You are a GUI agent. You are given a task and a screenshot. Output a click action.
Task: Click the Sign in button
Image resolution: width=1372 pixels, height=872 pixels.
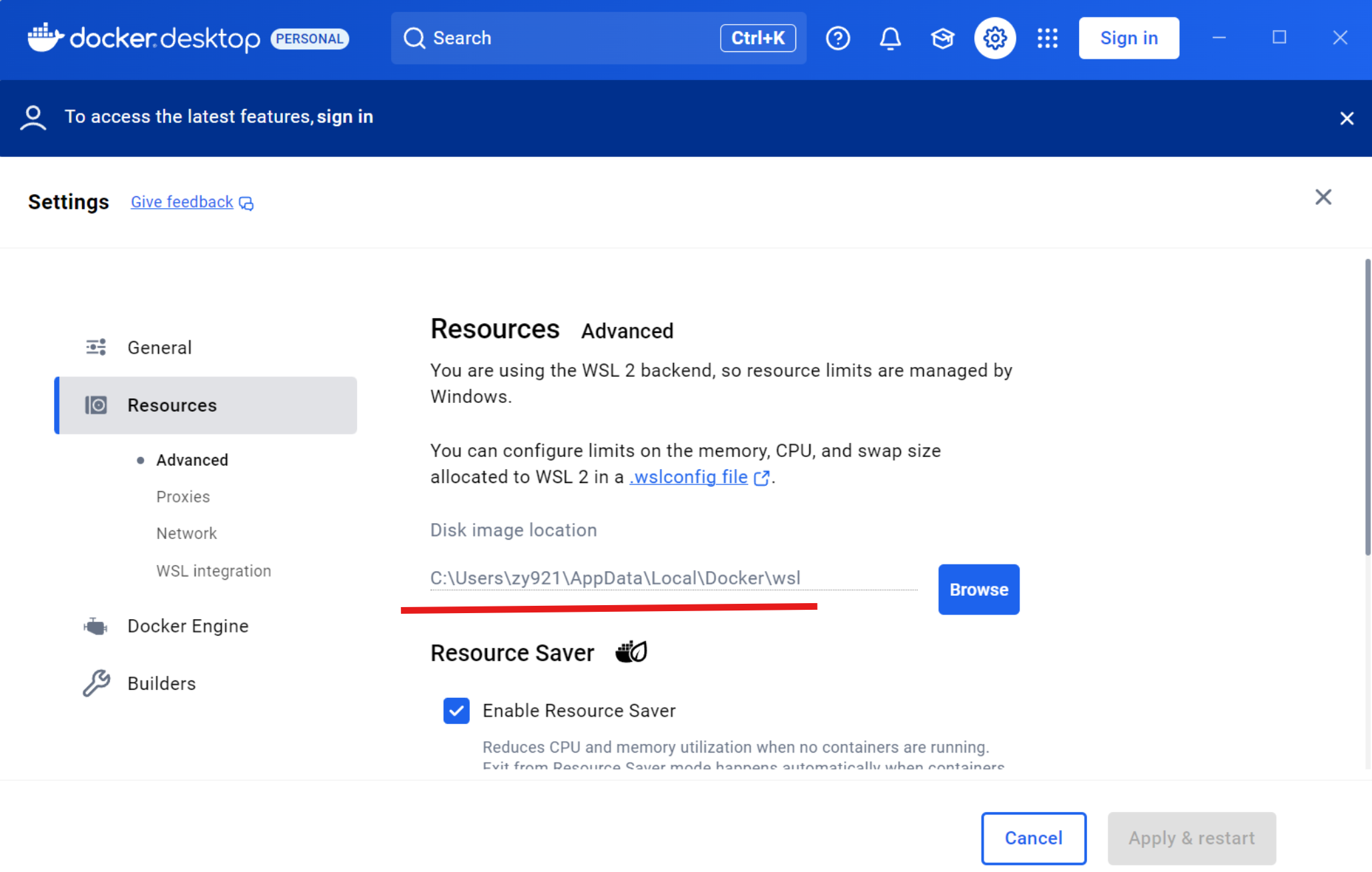(x=1128, y=38)
